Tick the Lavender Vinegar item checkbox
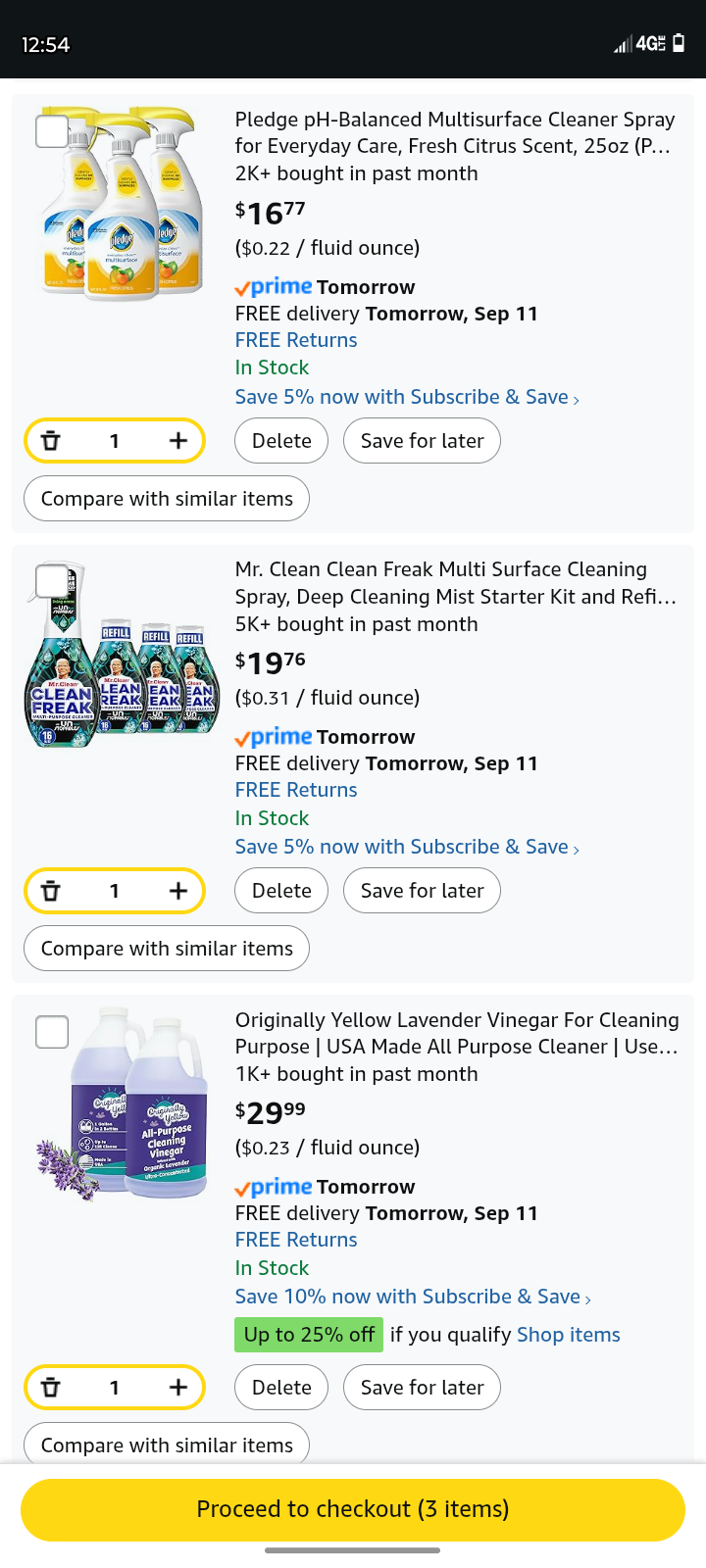 click(x=52, y=1032)
